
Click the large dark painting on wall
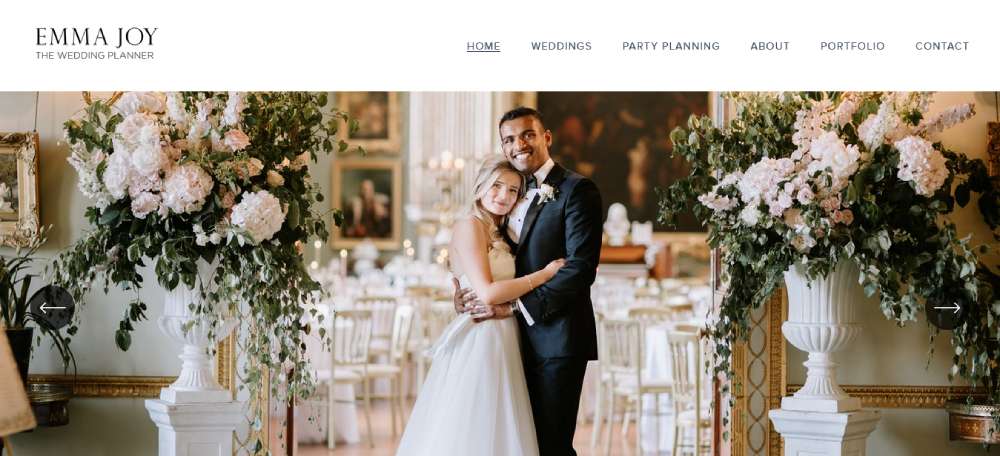coord(623,161)
